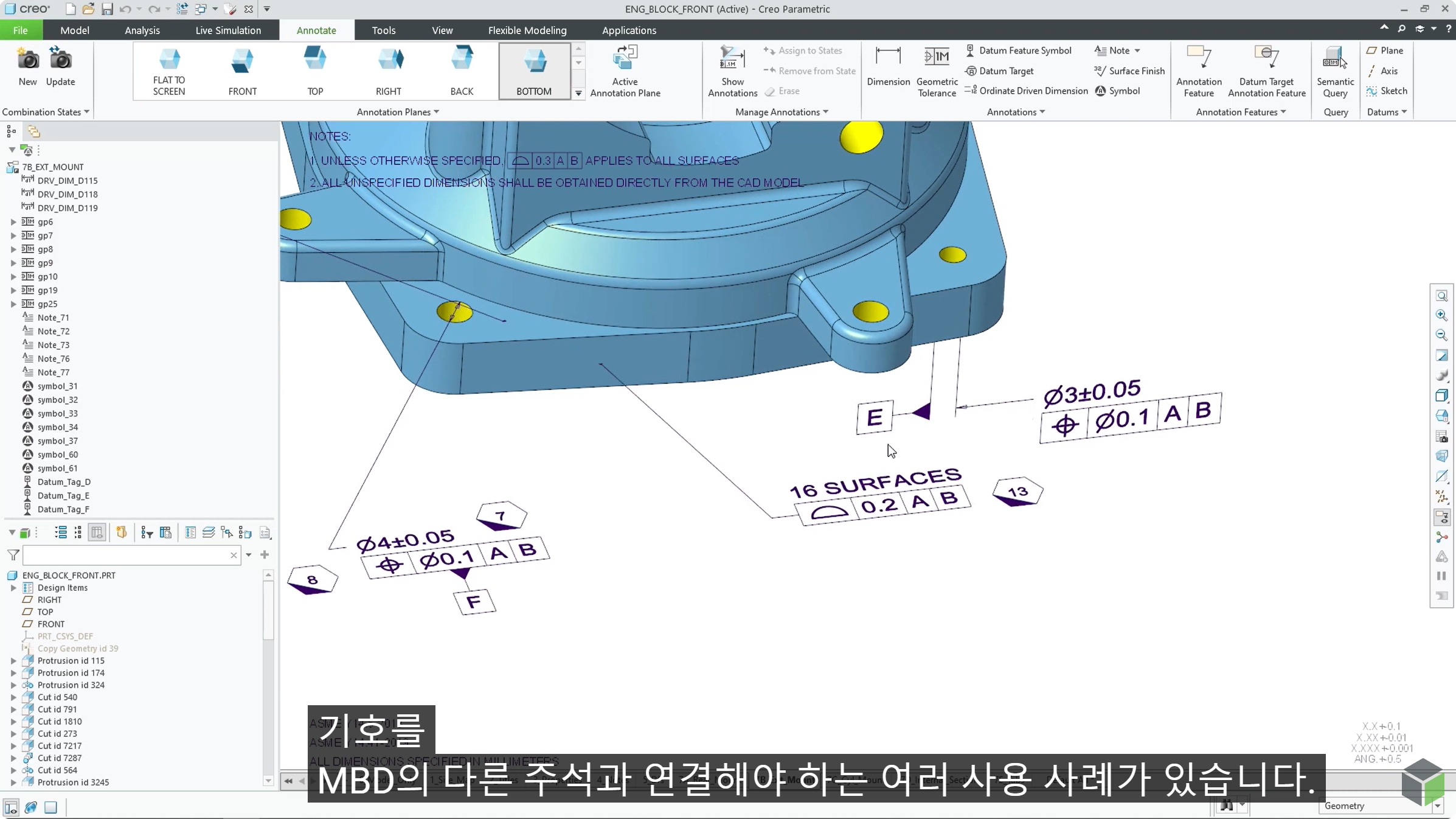Click the Surface Finish button

click(x=1129, y=71)
